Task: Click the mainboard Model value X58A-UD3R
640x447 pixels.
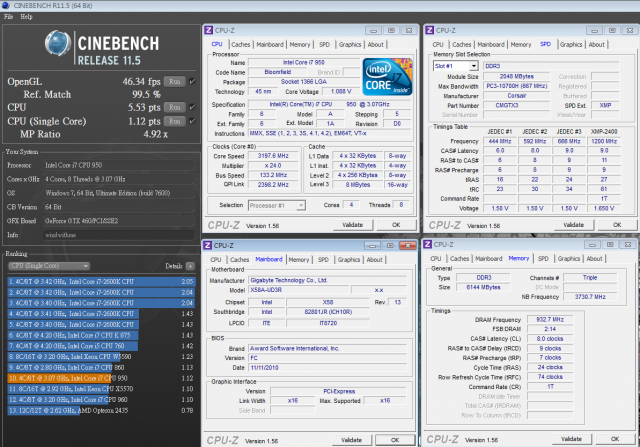Action: [299, 290]
